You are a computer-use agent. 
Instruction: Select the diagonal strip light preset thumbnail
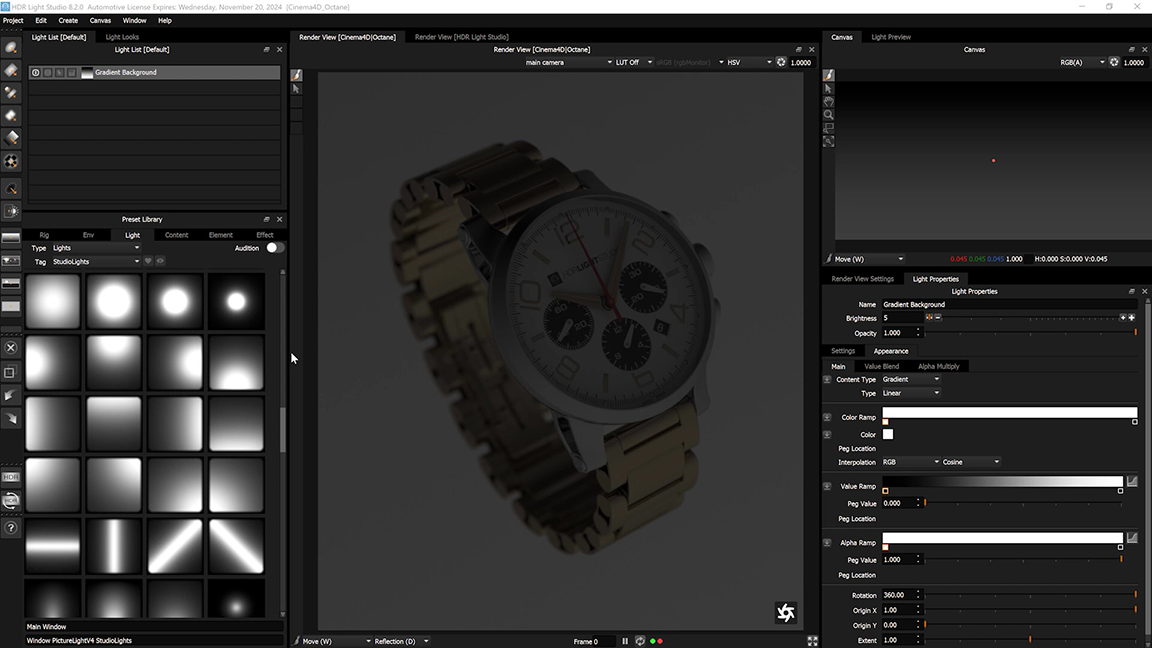[x=175, y=546]
